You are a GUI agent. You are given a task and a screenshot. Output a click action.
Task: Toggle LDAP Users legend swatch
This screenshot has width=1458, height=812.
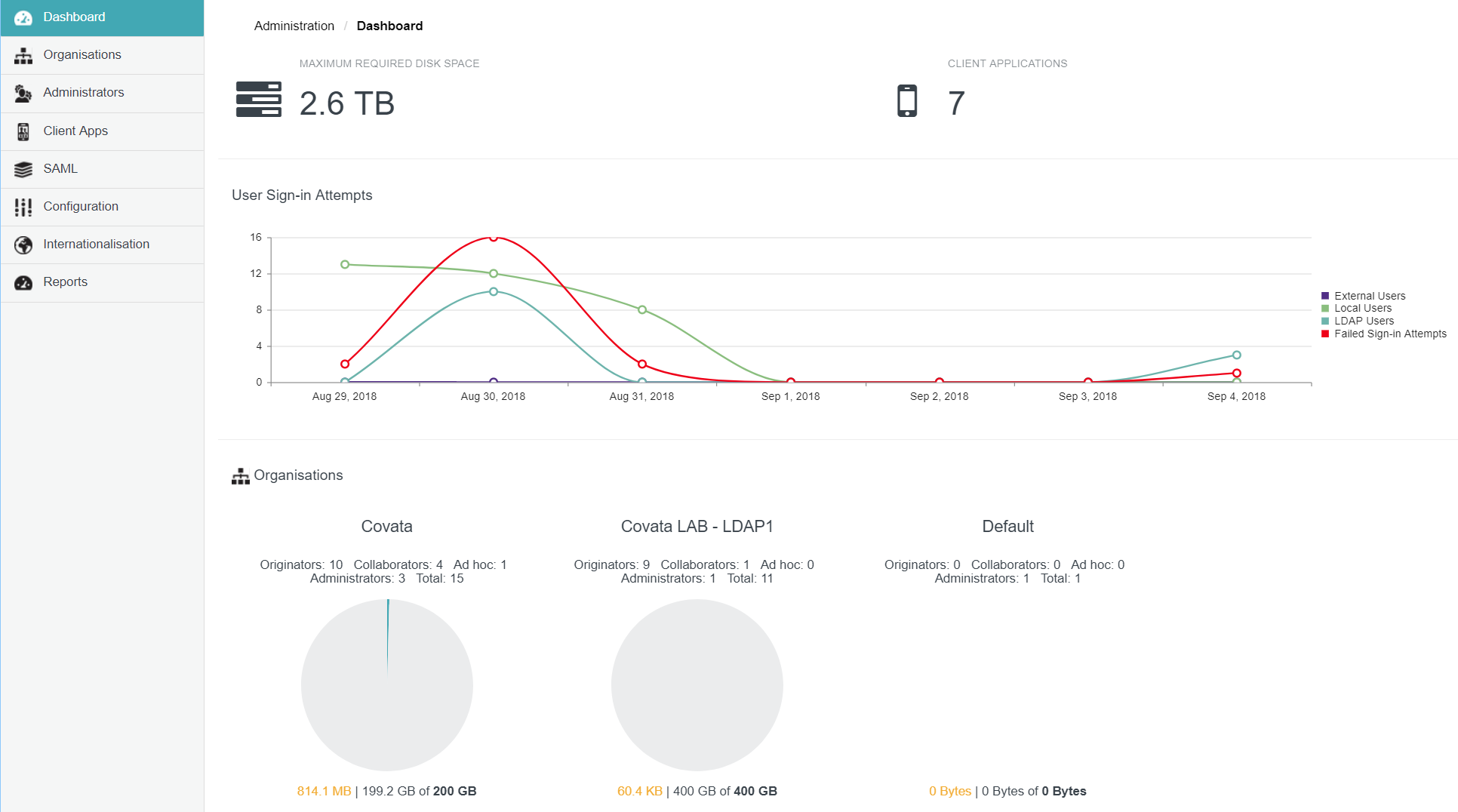(x=1325, y=321)
